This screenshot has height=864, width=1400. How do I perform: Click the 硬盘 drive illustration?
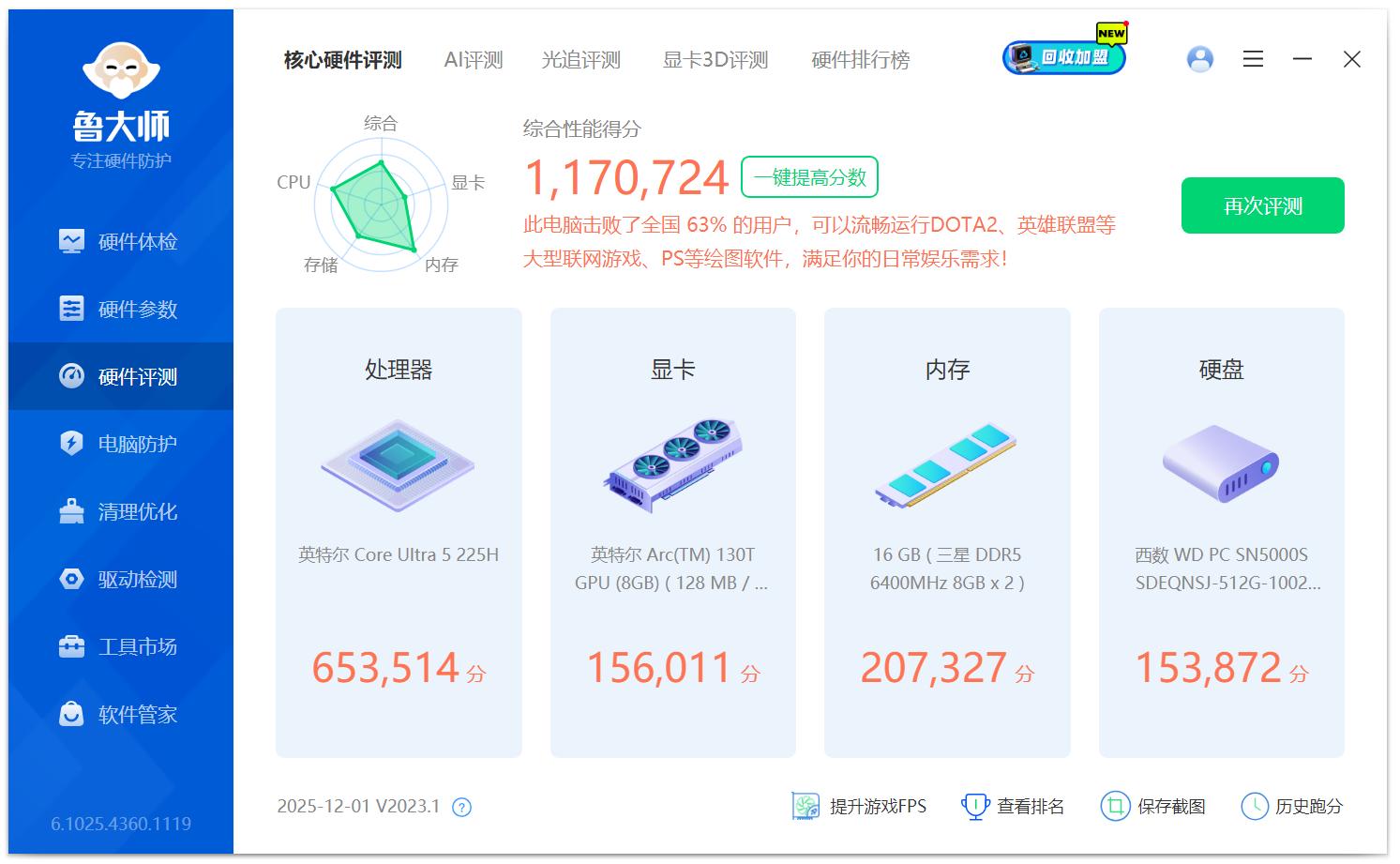coord(1221,463)
